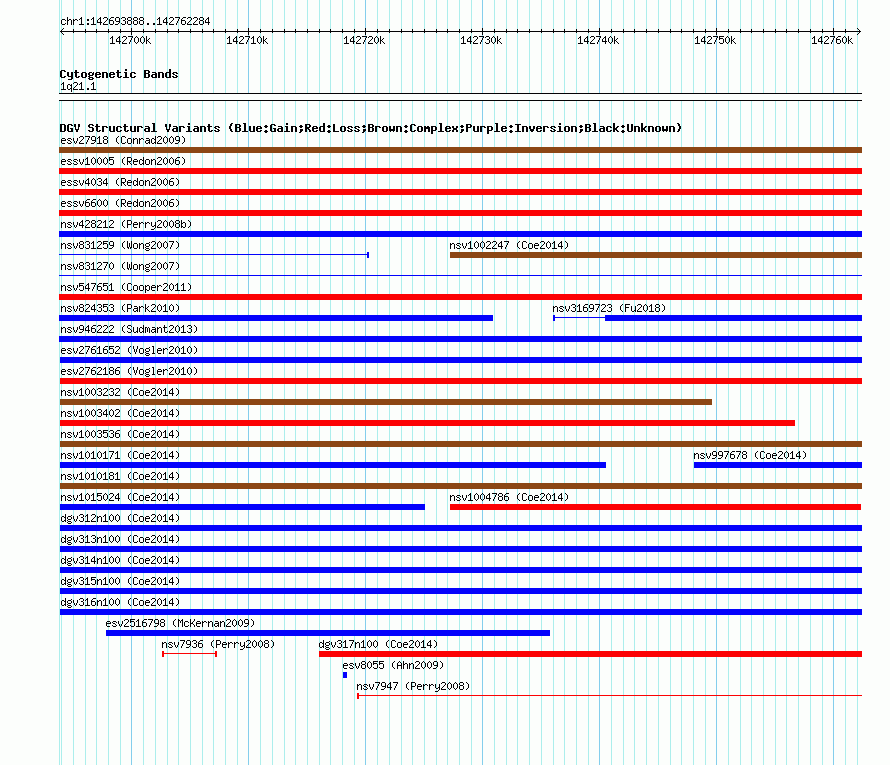Viewport: 890px width, 765px height.
Task: Click the nsv831270 (Wong2007) label
Action: click(x=120, y=266)
